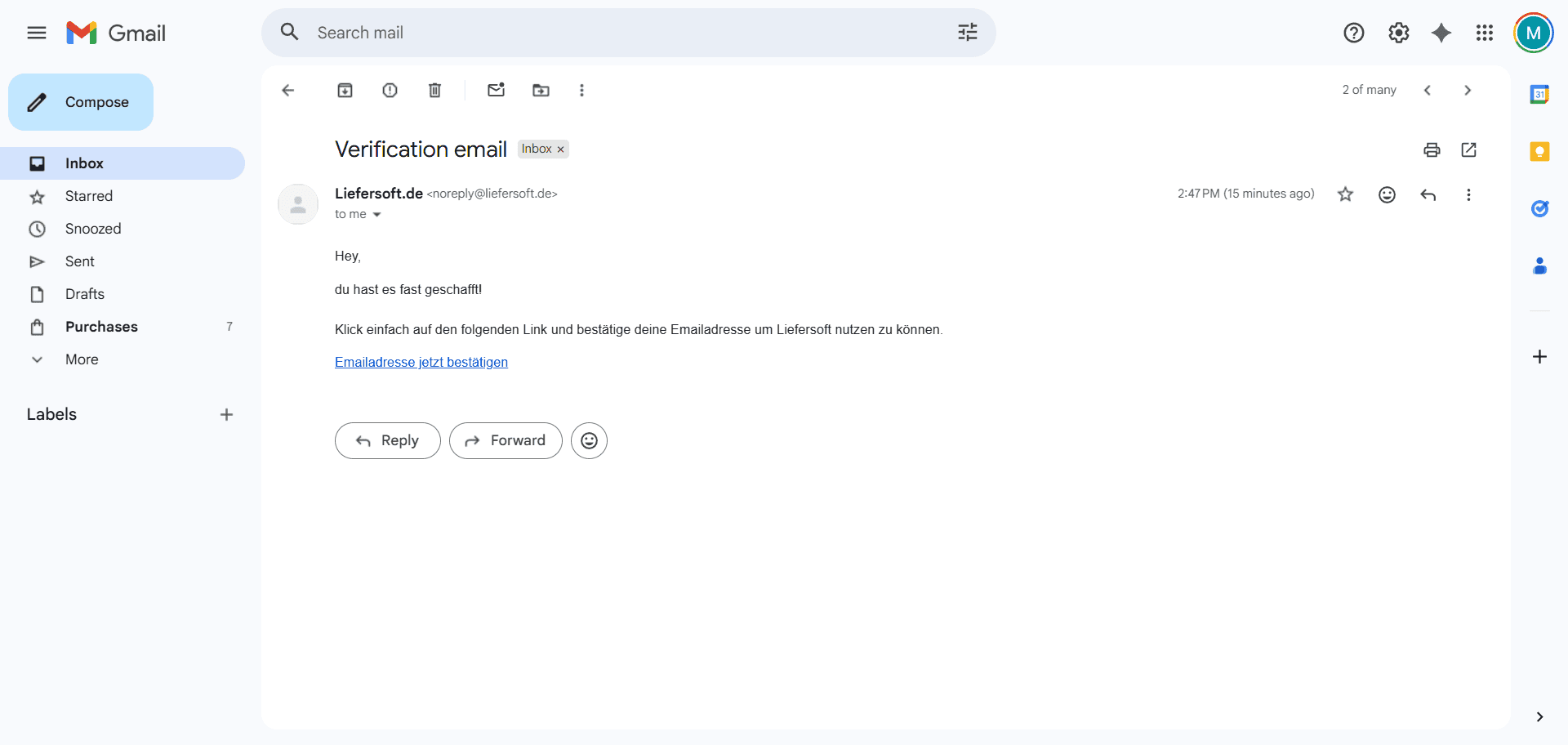Show search options filter
This screenshot has width=1568, height=745.
(x=968, y=33)
